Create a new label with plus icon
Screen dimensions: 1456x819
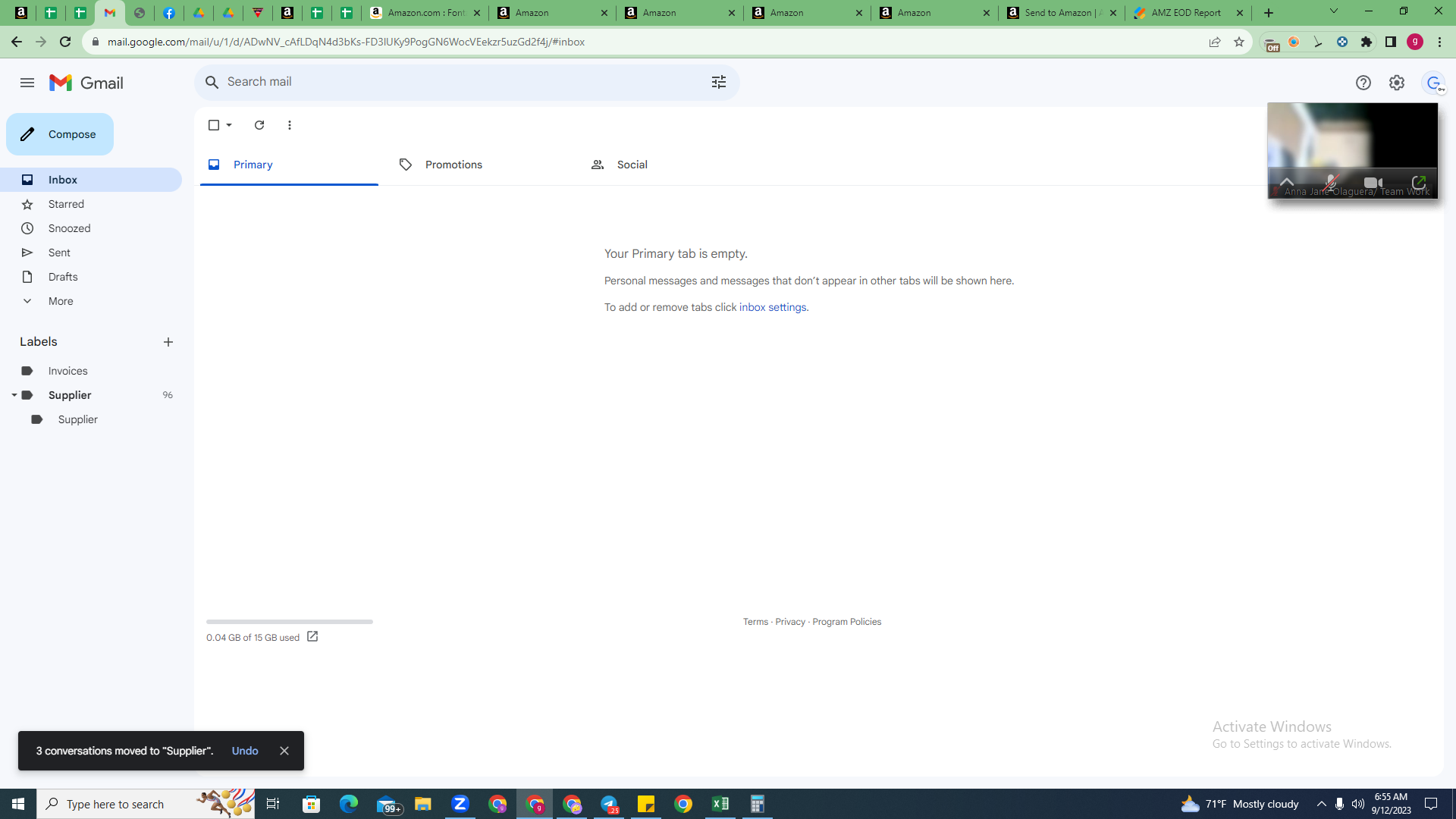[x=168, y=342]
